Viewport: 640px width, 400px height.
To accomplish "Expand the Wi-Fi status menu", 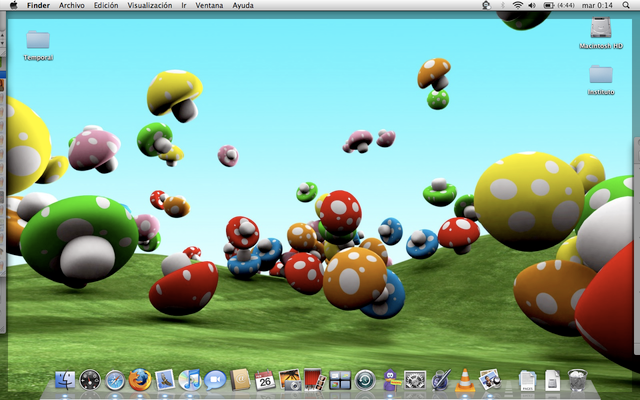I will 517,5.
